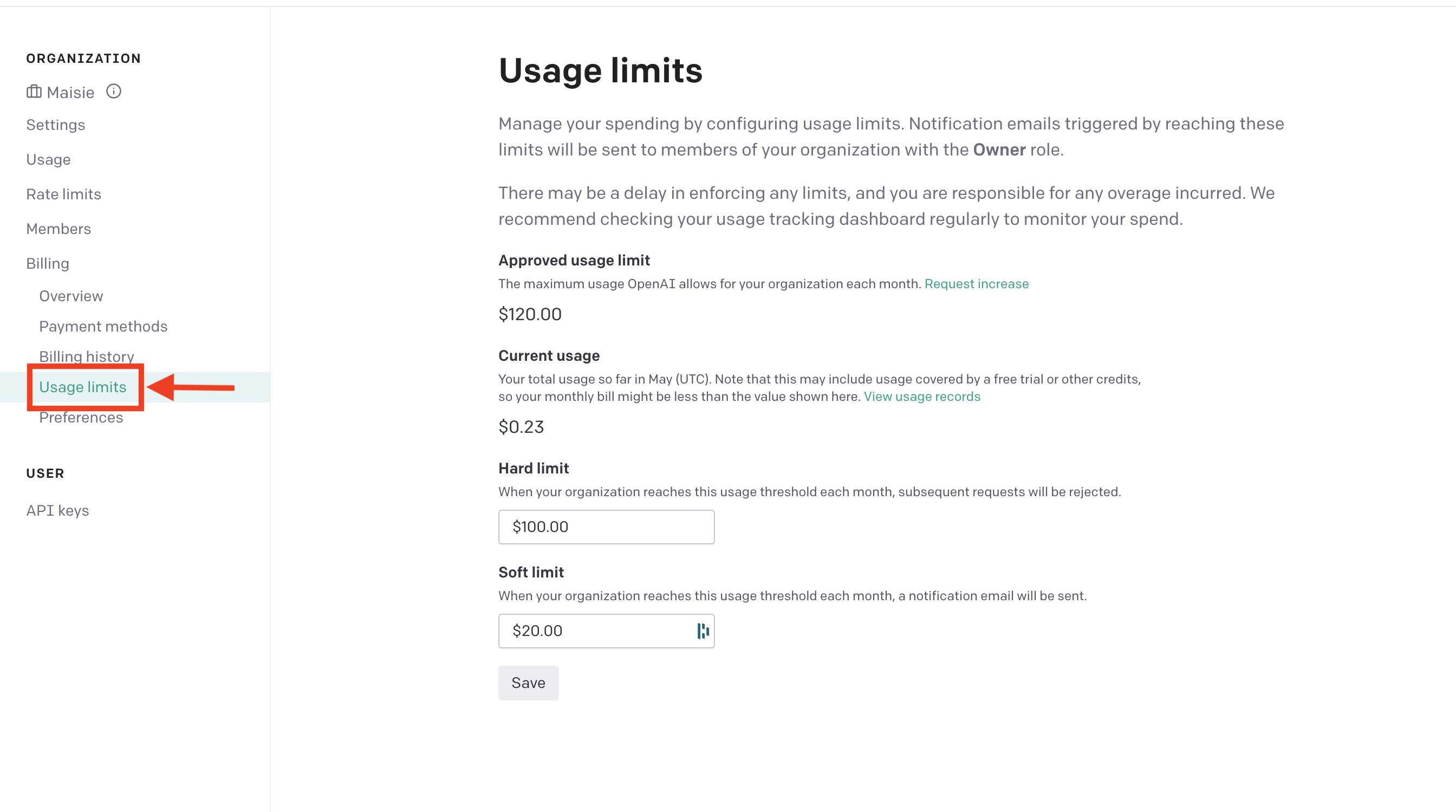The width and height of the screenshot is (1456, 812).
Task: Open the Billing section
Action: click(x=48, y=264)
